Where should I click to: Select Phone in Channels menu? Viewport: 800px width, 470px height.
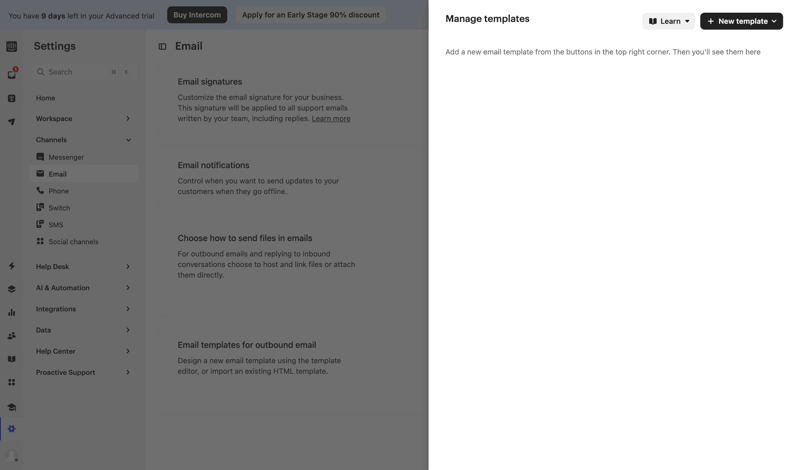pyautogui.click(x=59, y=191)
